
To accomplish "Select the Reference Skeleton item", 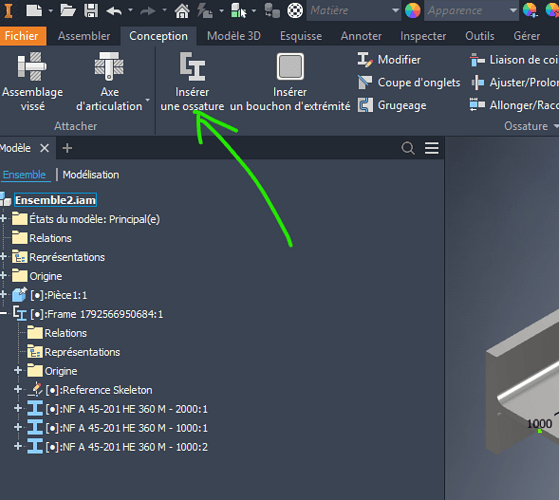I will coord(99,390).
